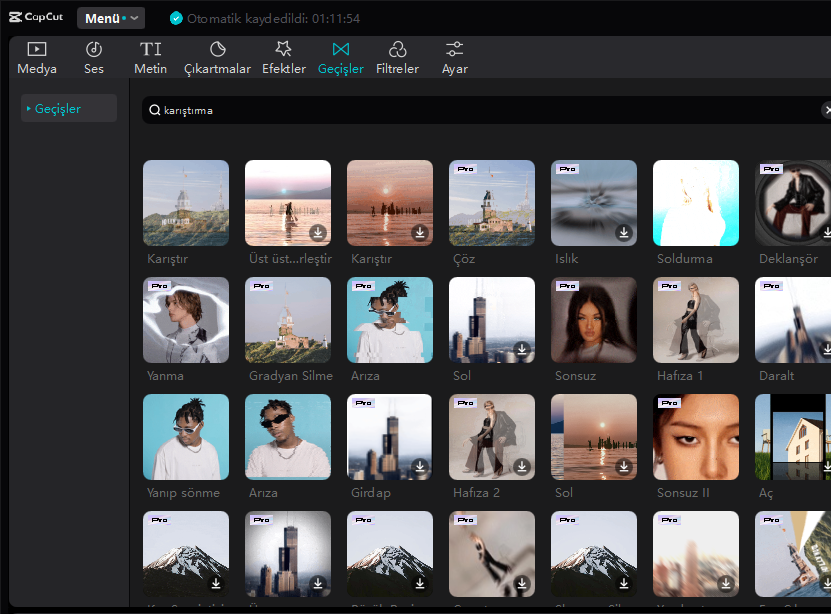Open the Menü dropdown

[111, 18]
